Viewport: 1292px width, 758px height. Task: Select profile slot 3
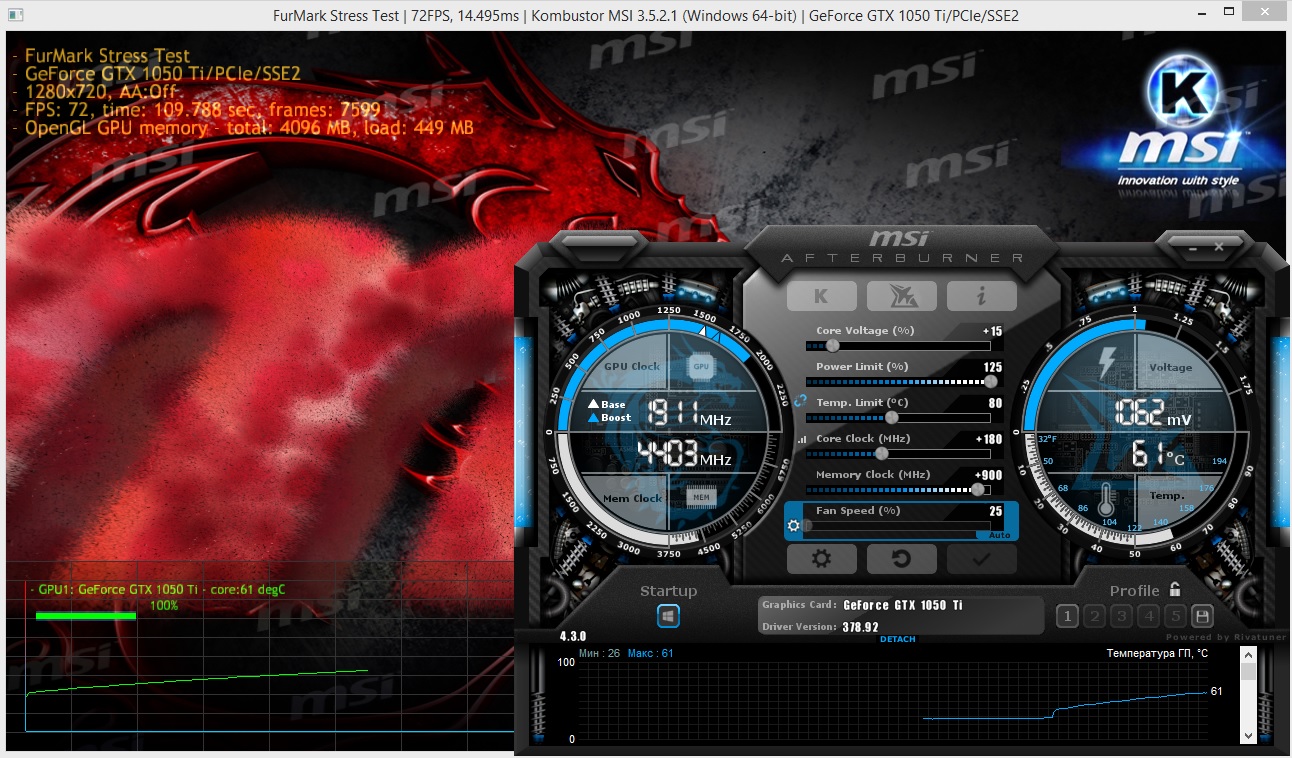[1122, 617]
